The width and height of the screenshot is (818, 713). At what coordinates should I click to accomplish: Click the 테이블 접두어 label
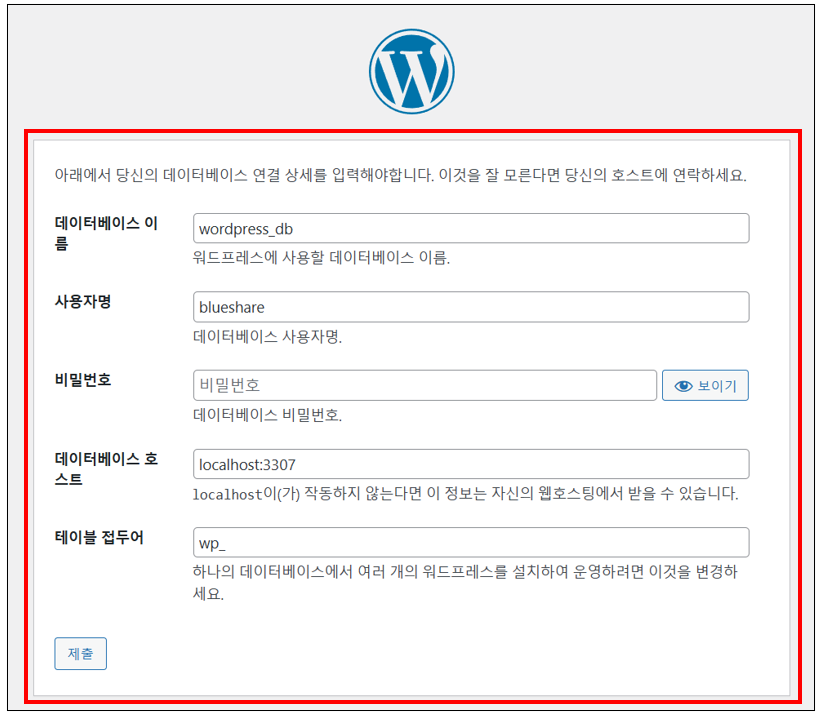(99, 537)
